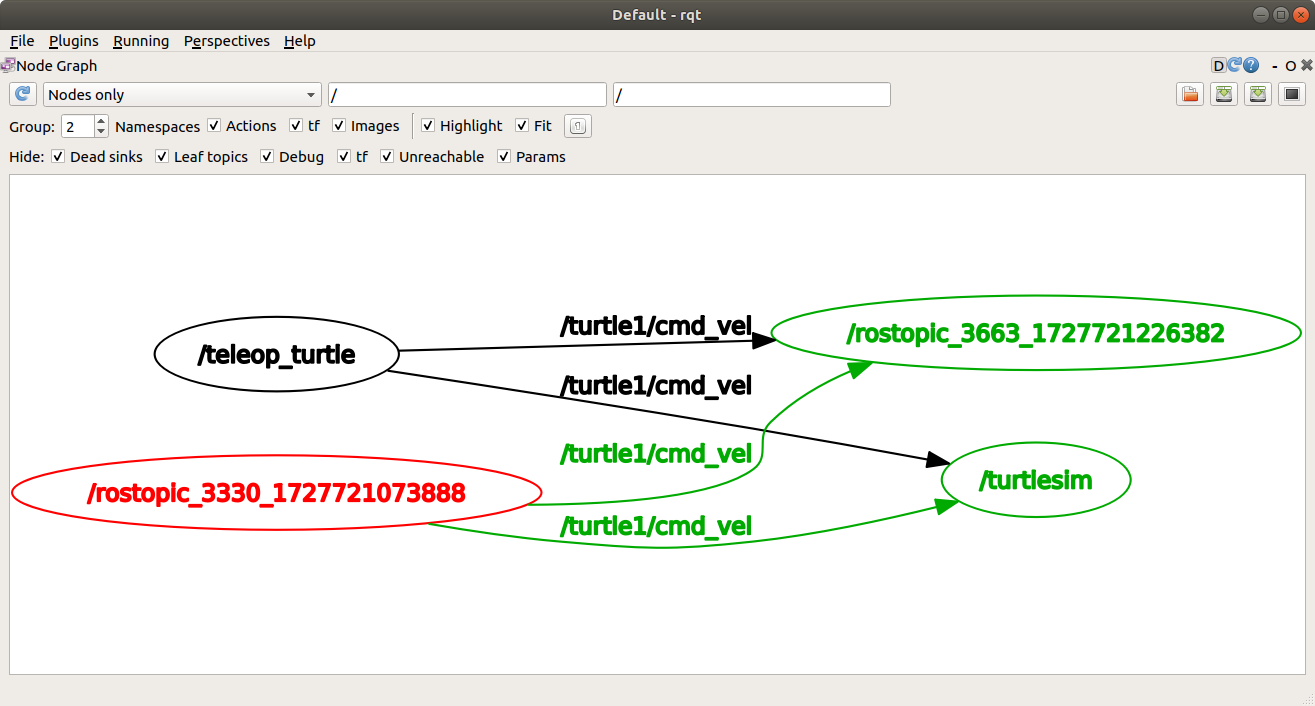Decrease Group depth with the down arrow

pyautogui.click(x=101, y=132)
